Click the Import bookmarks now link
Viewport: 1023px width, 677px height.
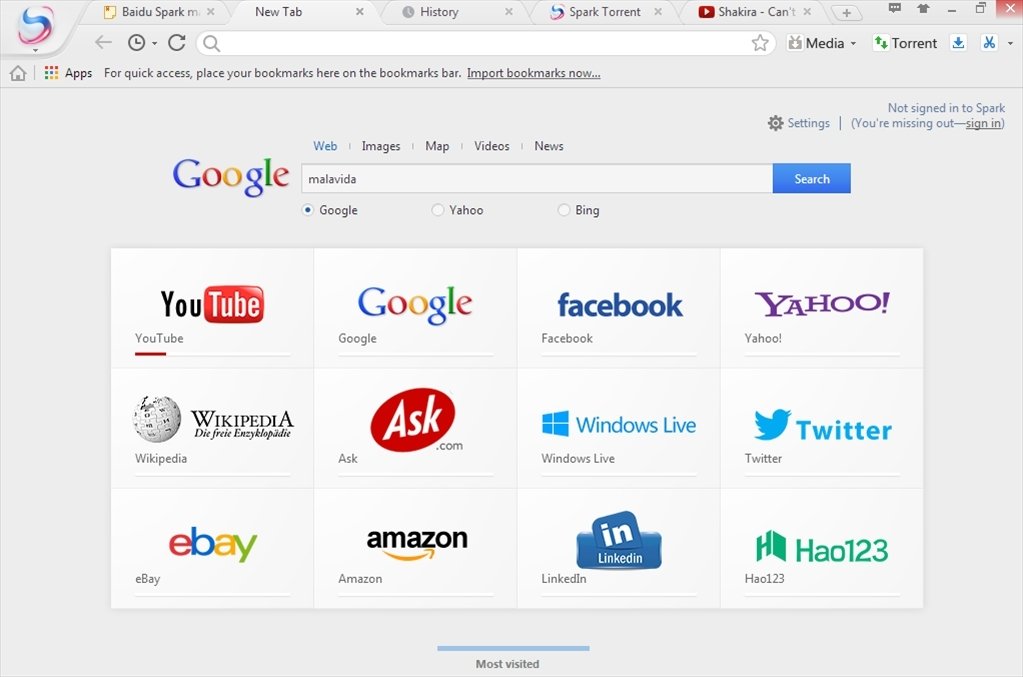[x=534, y=73]
